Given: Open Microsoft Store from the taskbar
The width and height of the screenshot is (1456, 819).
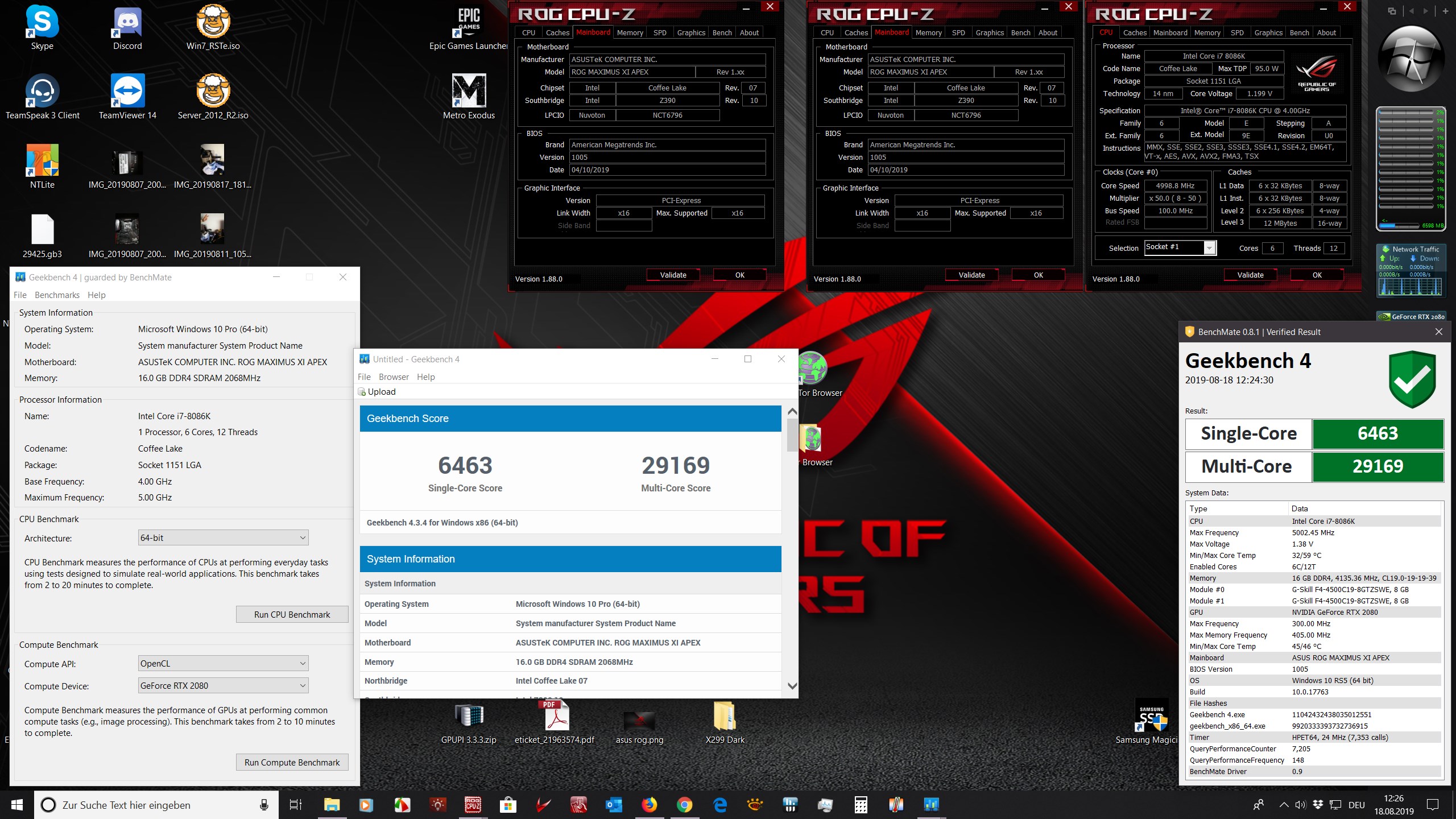Looking at the screenshot, I should tap(508, 805).
